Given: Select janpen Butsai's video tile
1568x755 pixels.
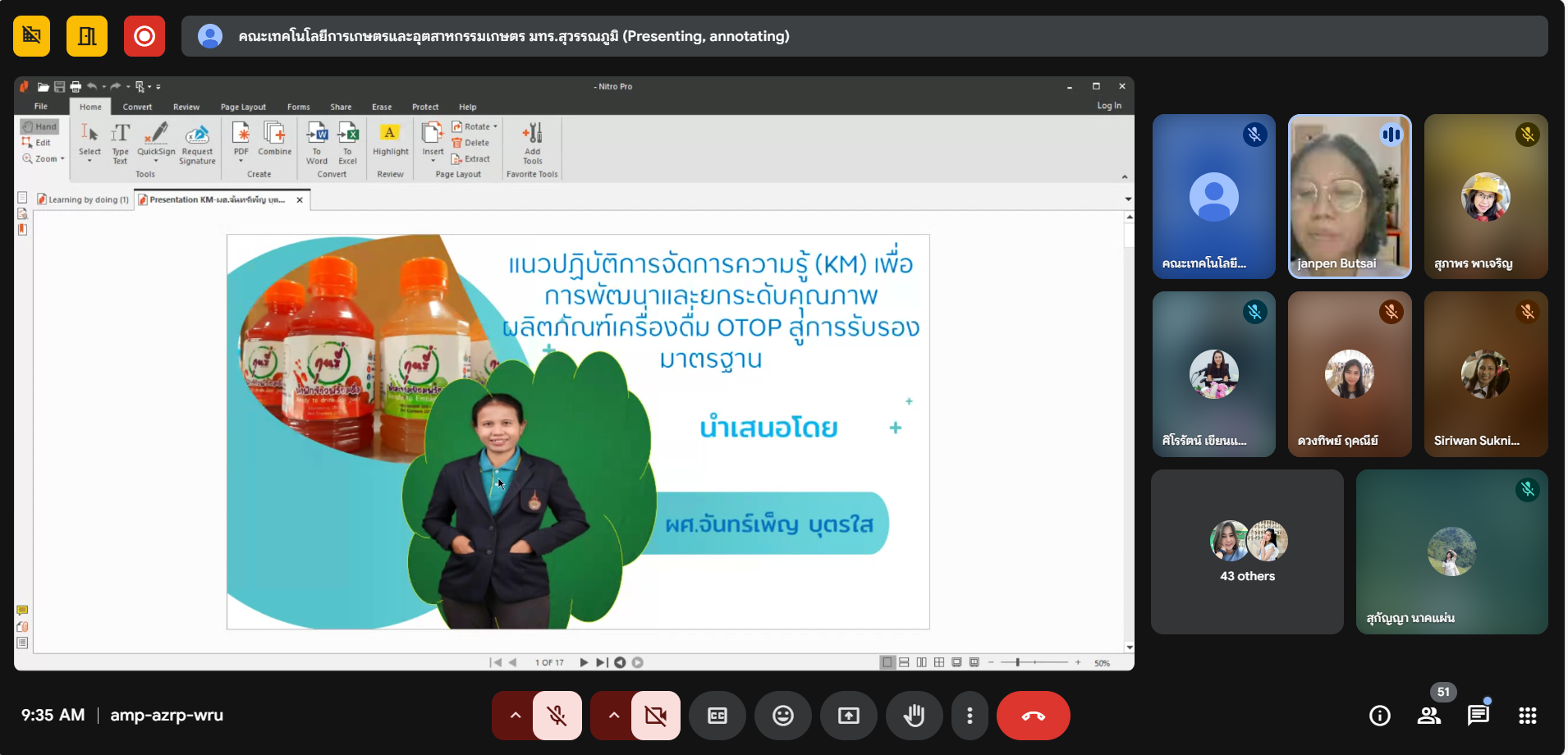Looking at the screenshot, I should coord(1350,197).
